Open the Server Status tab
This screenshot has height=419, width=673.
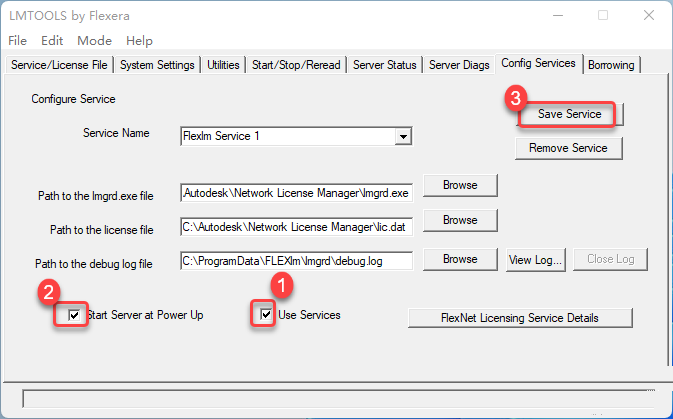coord(385,65)
